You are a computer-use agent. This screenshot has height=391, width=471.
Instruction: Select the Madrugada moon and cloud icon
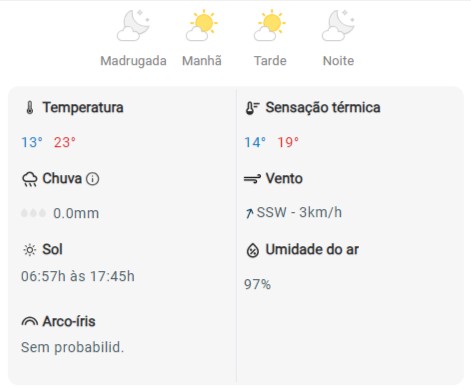coord(133,26)
